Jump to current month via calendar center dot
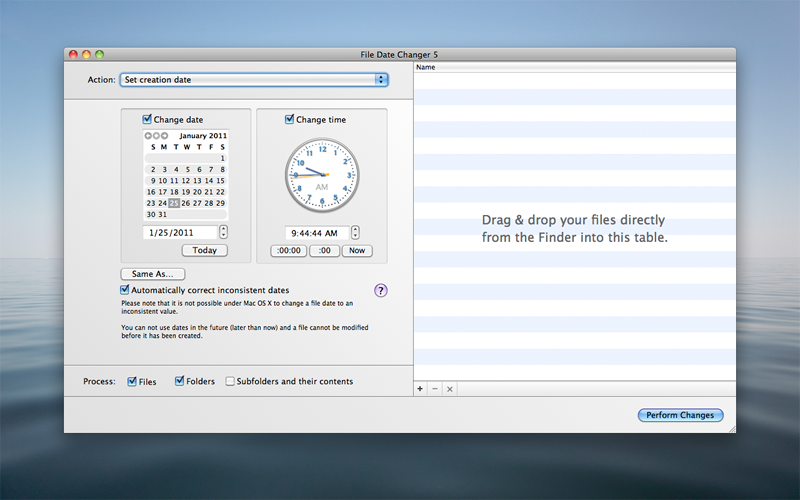 [156, 136]
